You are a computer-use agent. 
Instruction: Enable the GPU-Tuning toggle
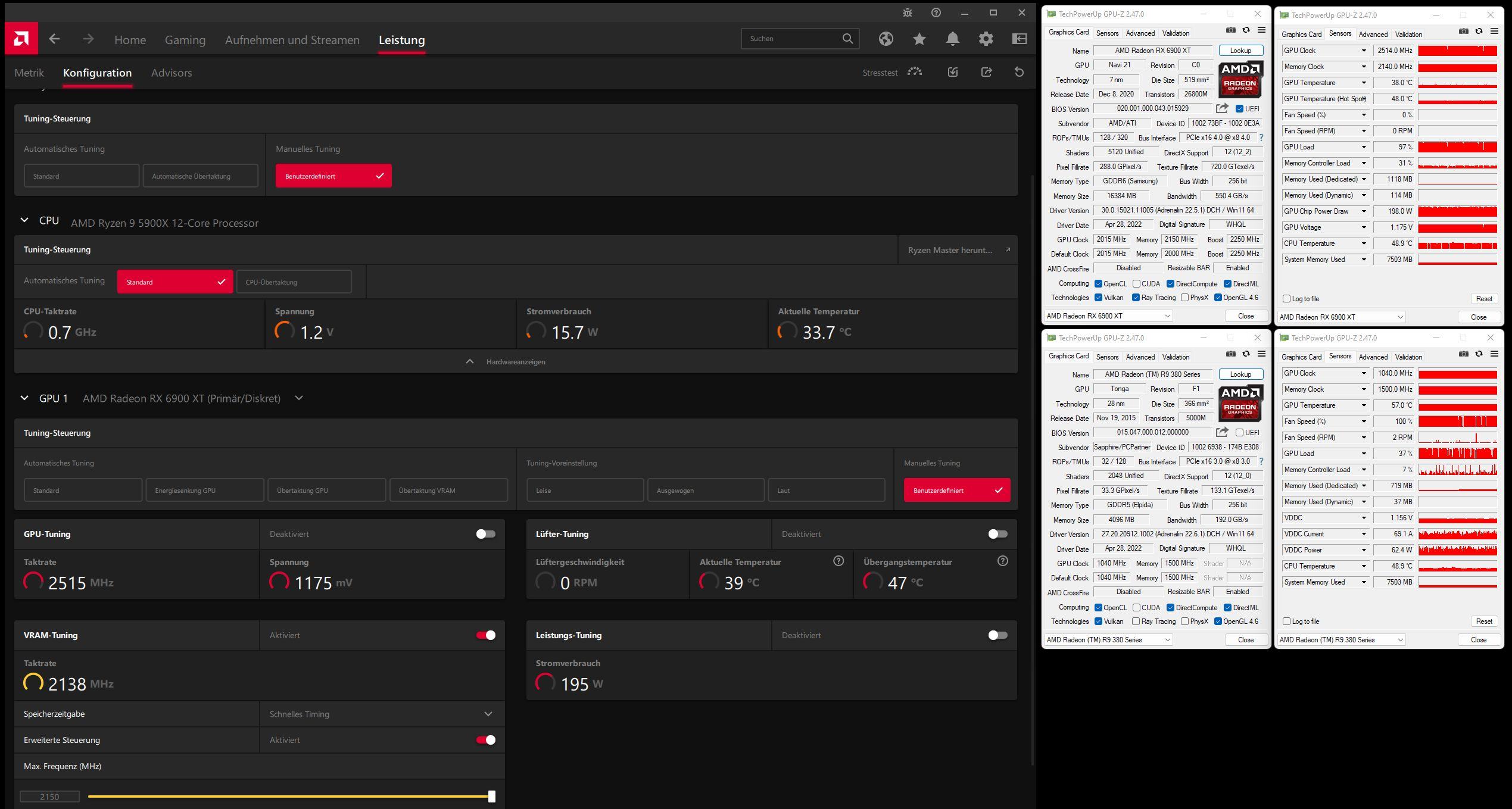click(x=485, y=534)
